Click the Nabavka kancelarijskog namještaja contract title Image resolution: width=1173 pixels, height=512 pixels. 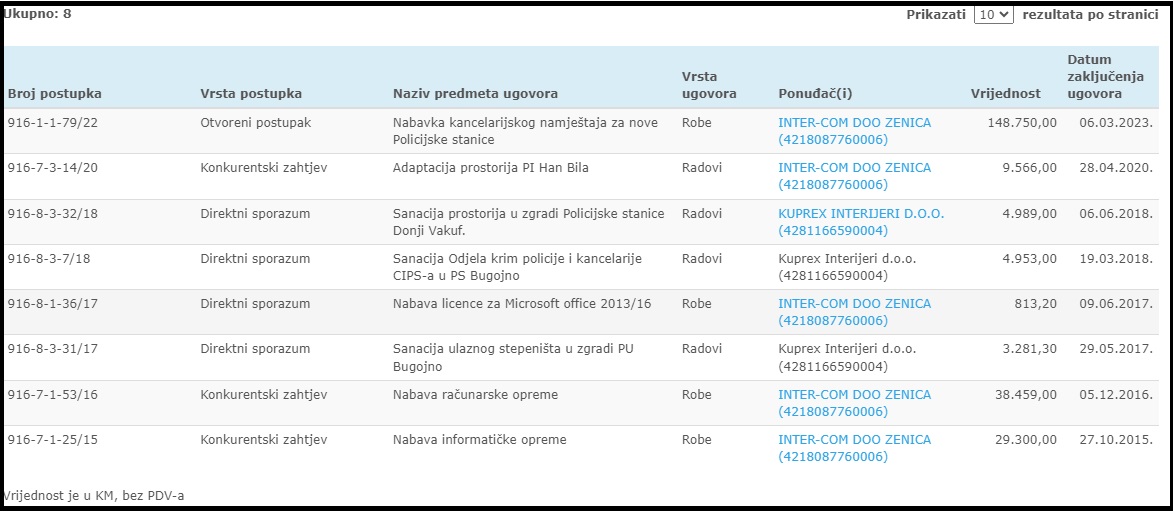[525, 131]
